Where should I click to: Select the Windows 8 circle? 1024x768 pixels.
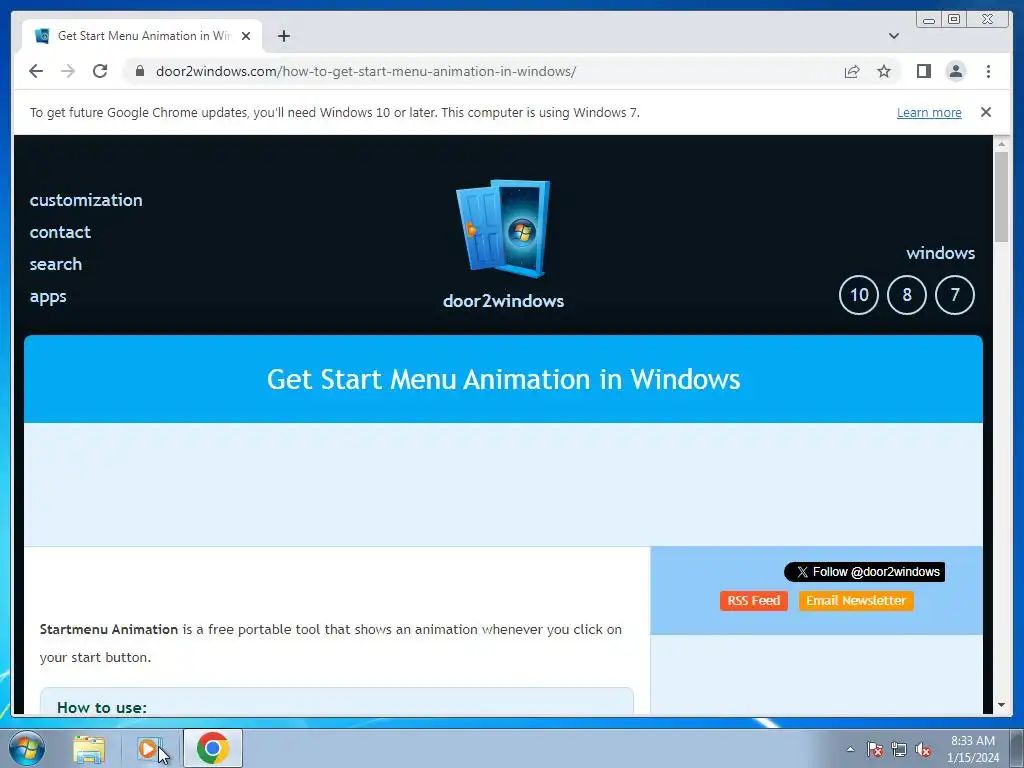click(906, 295)
